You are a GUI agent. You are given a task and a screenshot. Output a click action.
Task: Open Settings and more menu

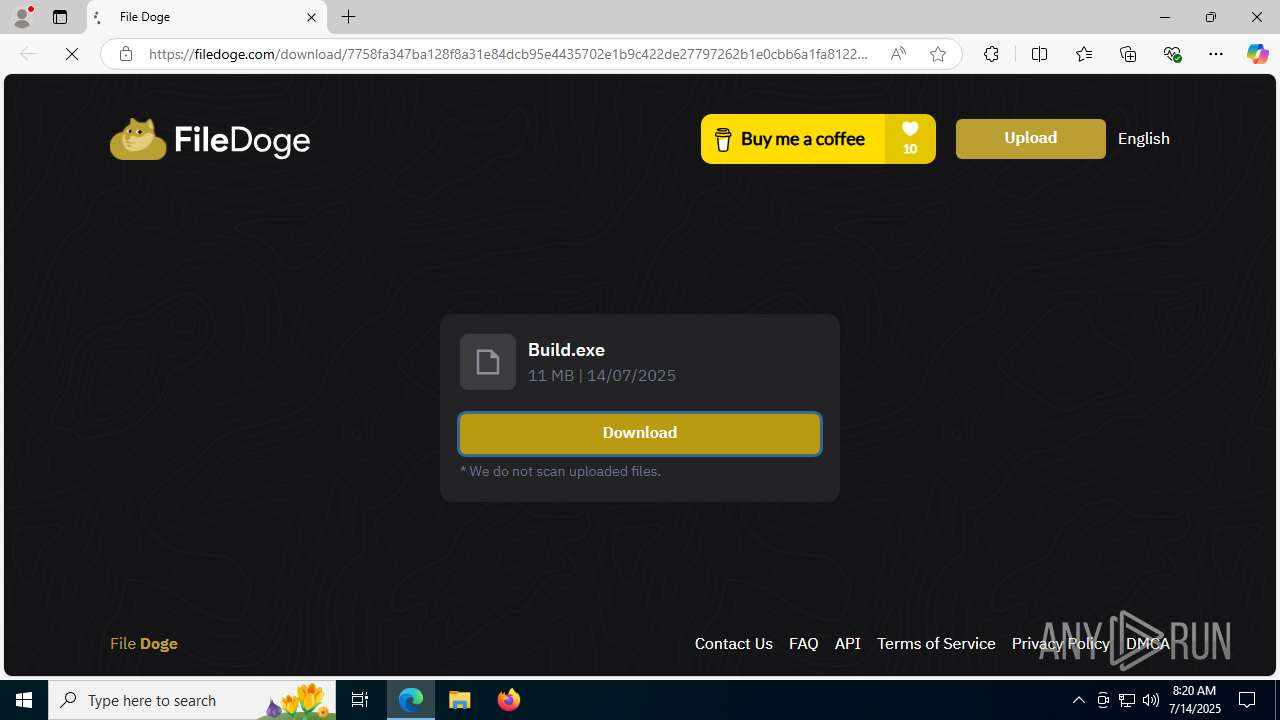pyautogui.click(x=1216, y=54)
